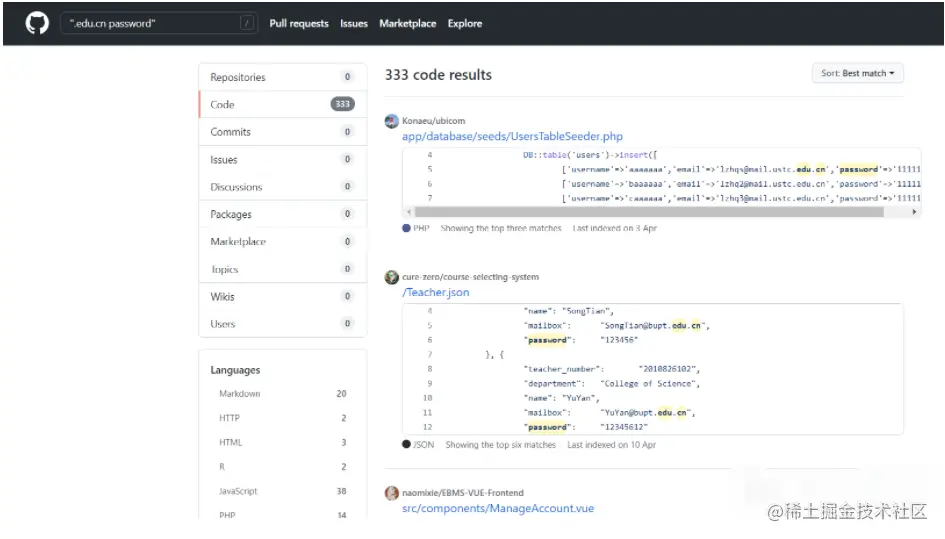Select Commits result type in sidebar
The image size is (945, 539).
(x=283, y=131)
